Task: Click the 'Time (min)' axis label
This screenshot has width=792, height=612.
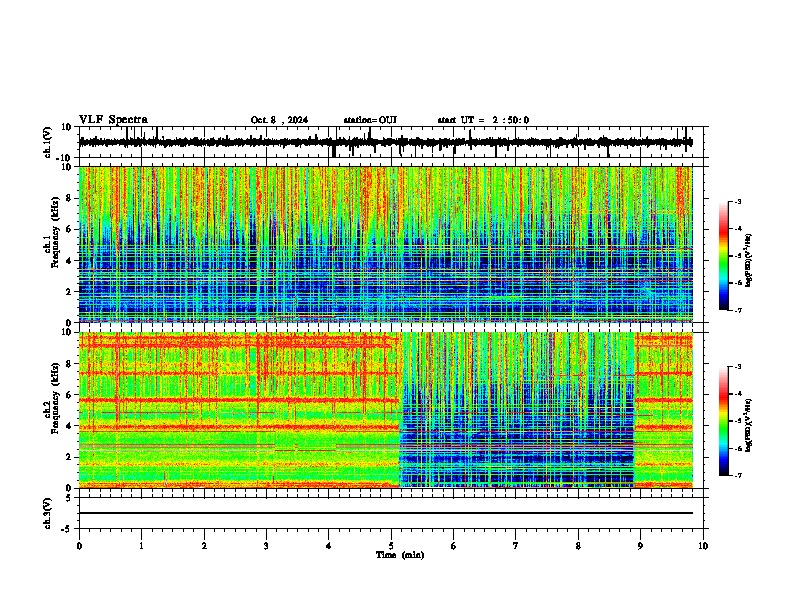Action: (x=400, y=555)
